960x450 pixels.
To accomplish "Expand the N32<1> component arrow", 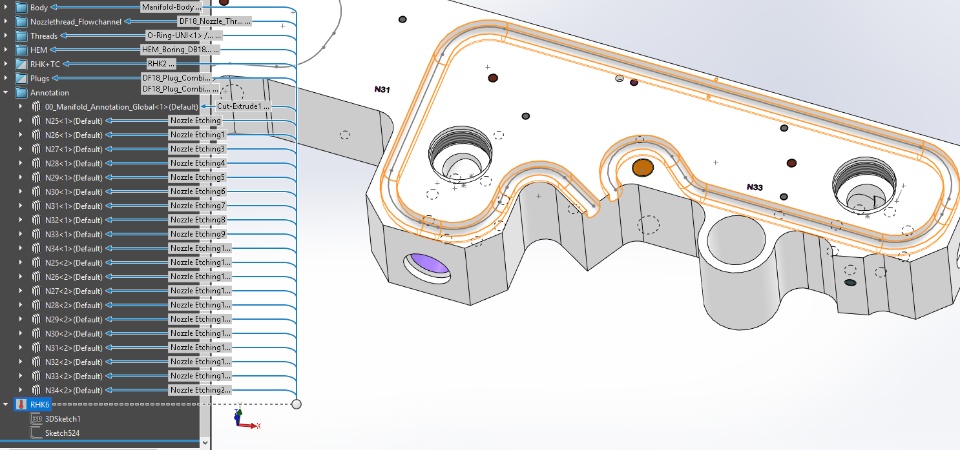I will point(21,220).
